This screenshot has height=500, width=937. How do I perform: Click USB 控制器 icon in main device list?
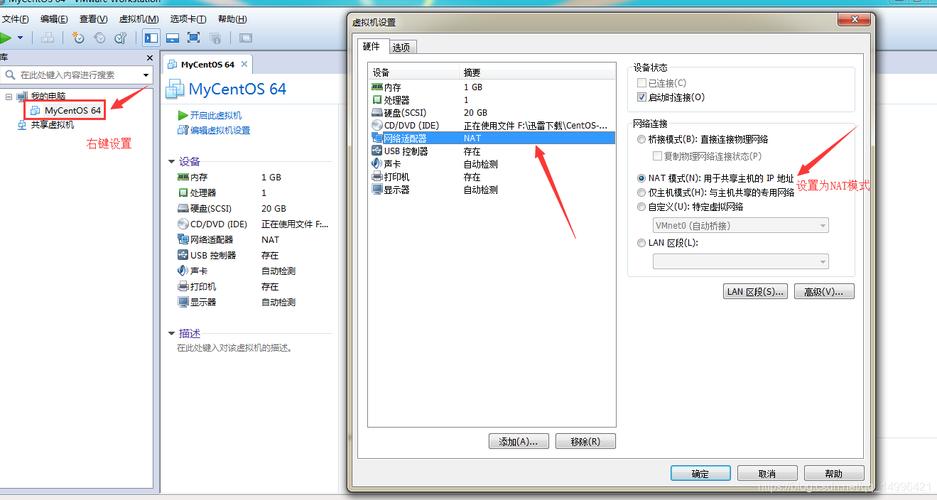tap(183, 255)
